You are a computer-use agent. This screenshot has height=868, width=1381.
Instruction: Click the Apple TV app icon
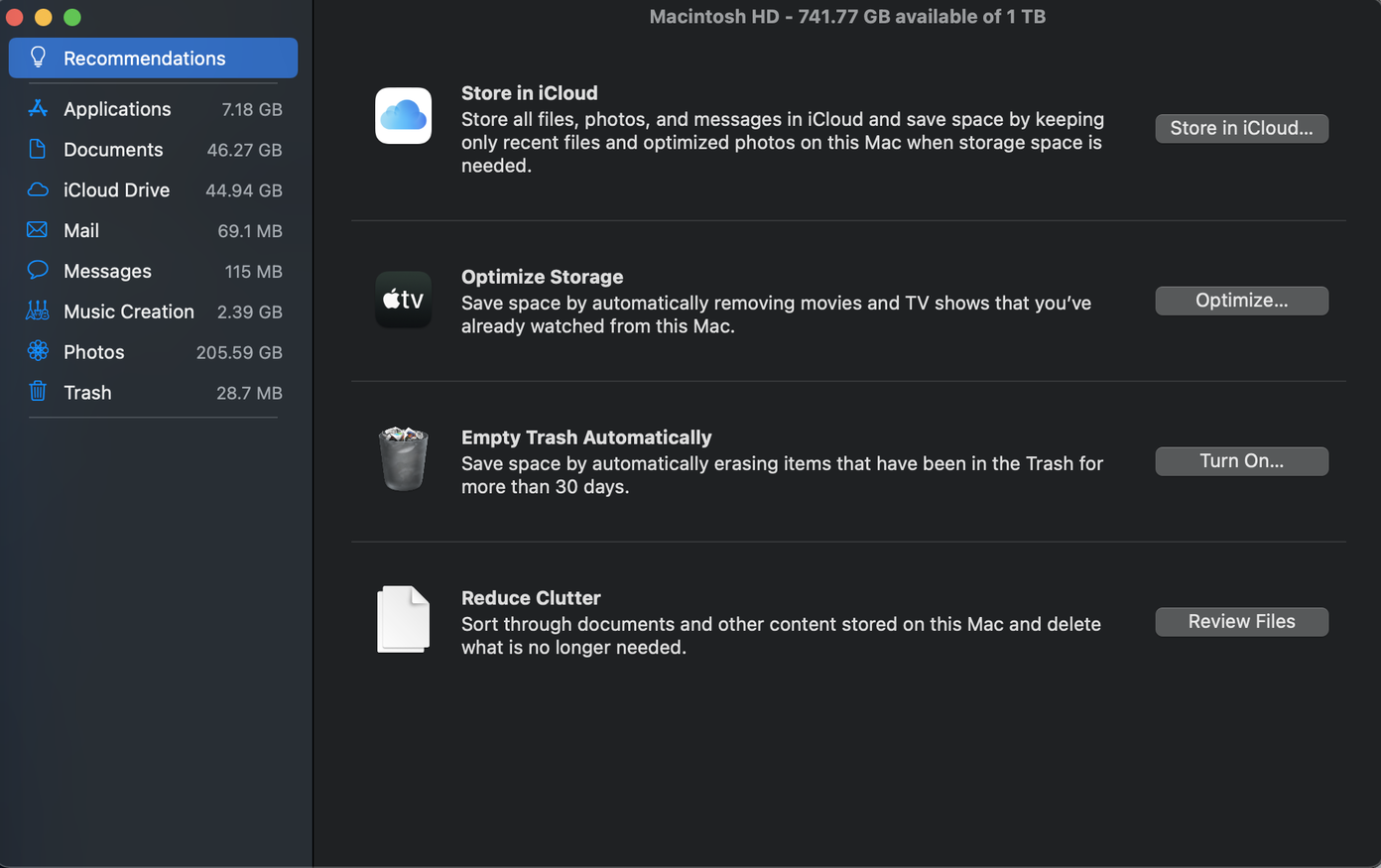[x=403, y=300]
